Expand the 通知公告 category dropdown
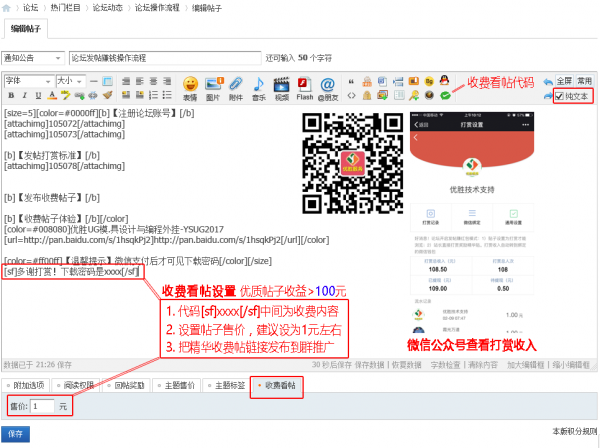The height and width of the screenshot is (448, 600). (x=34, y=57)
